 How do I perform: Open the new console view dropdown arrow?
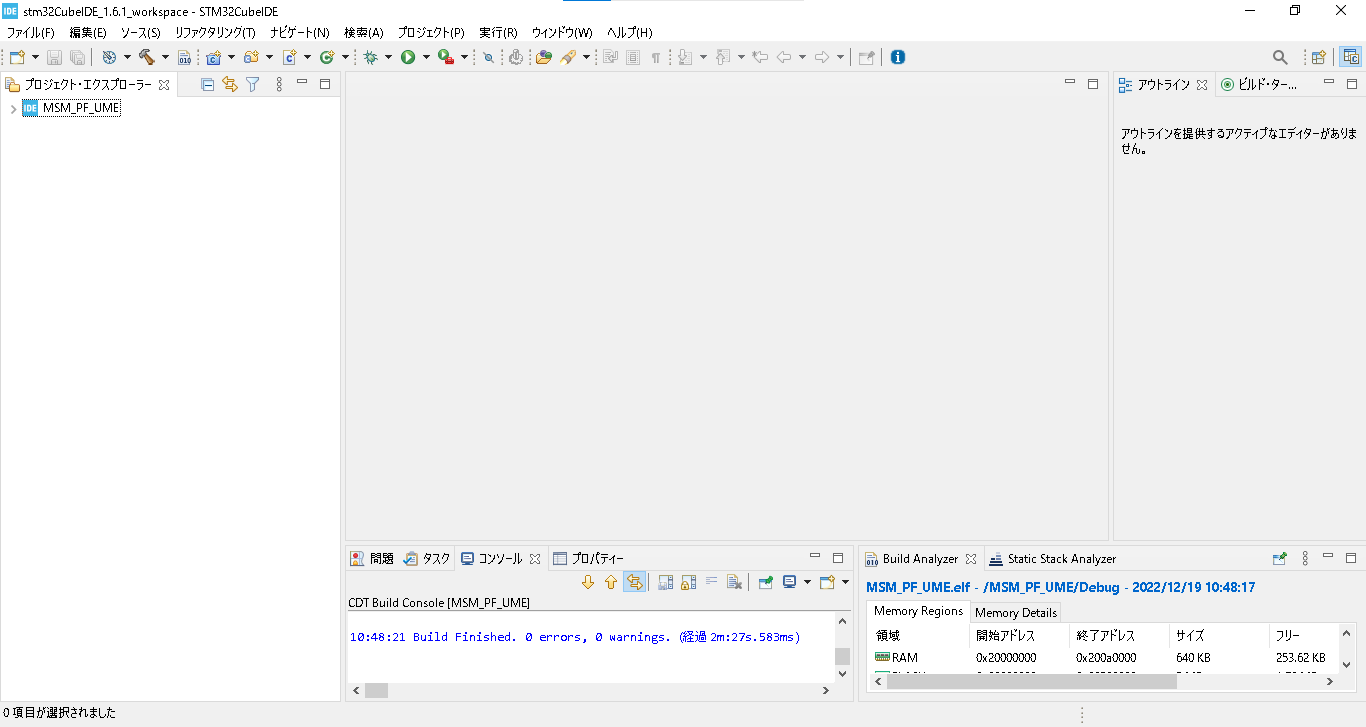point(845,582)
